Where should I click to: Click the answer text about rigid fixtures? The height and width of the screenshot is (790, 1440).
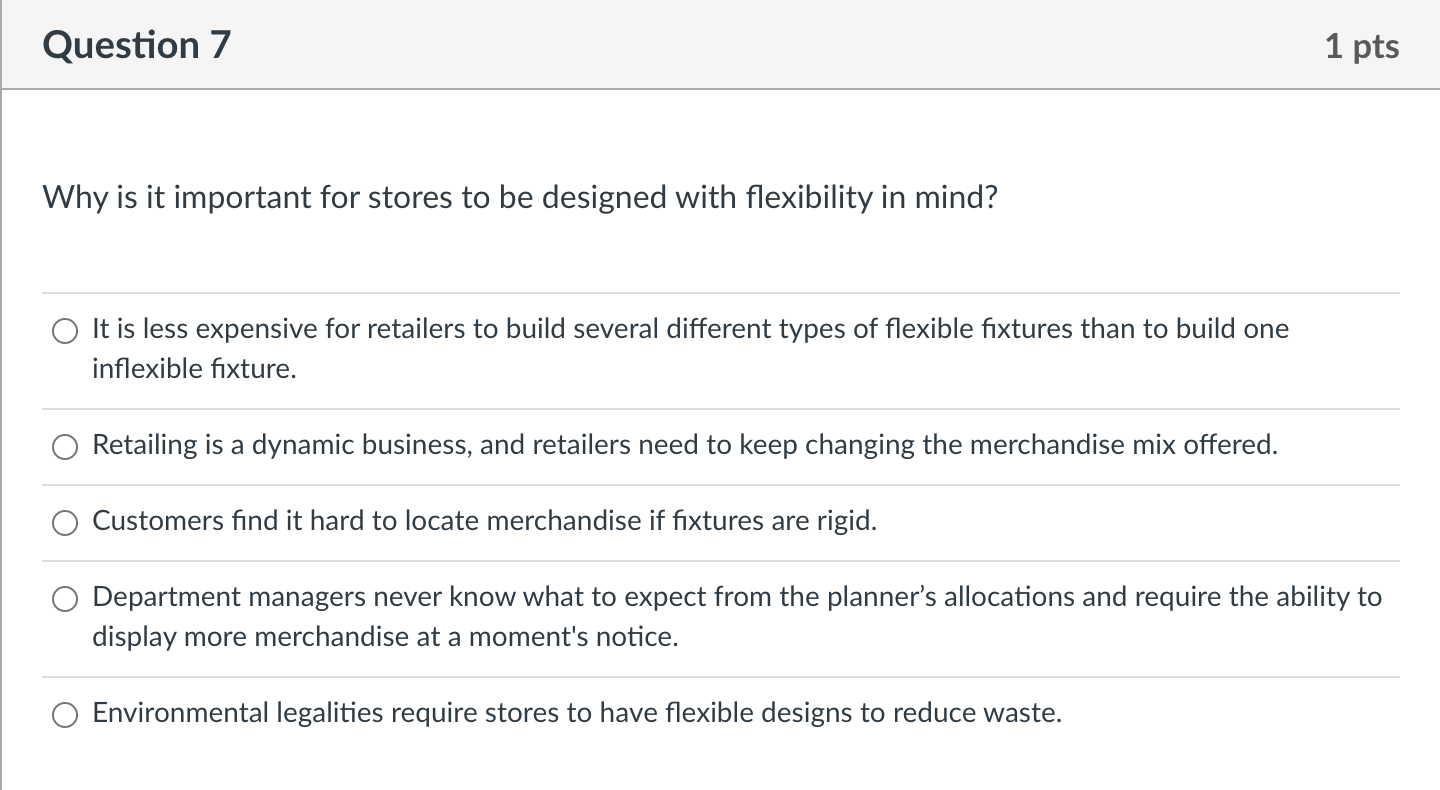point(484,521)
